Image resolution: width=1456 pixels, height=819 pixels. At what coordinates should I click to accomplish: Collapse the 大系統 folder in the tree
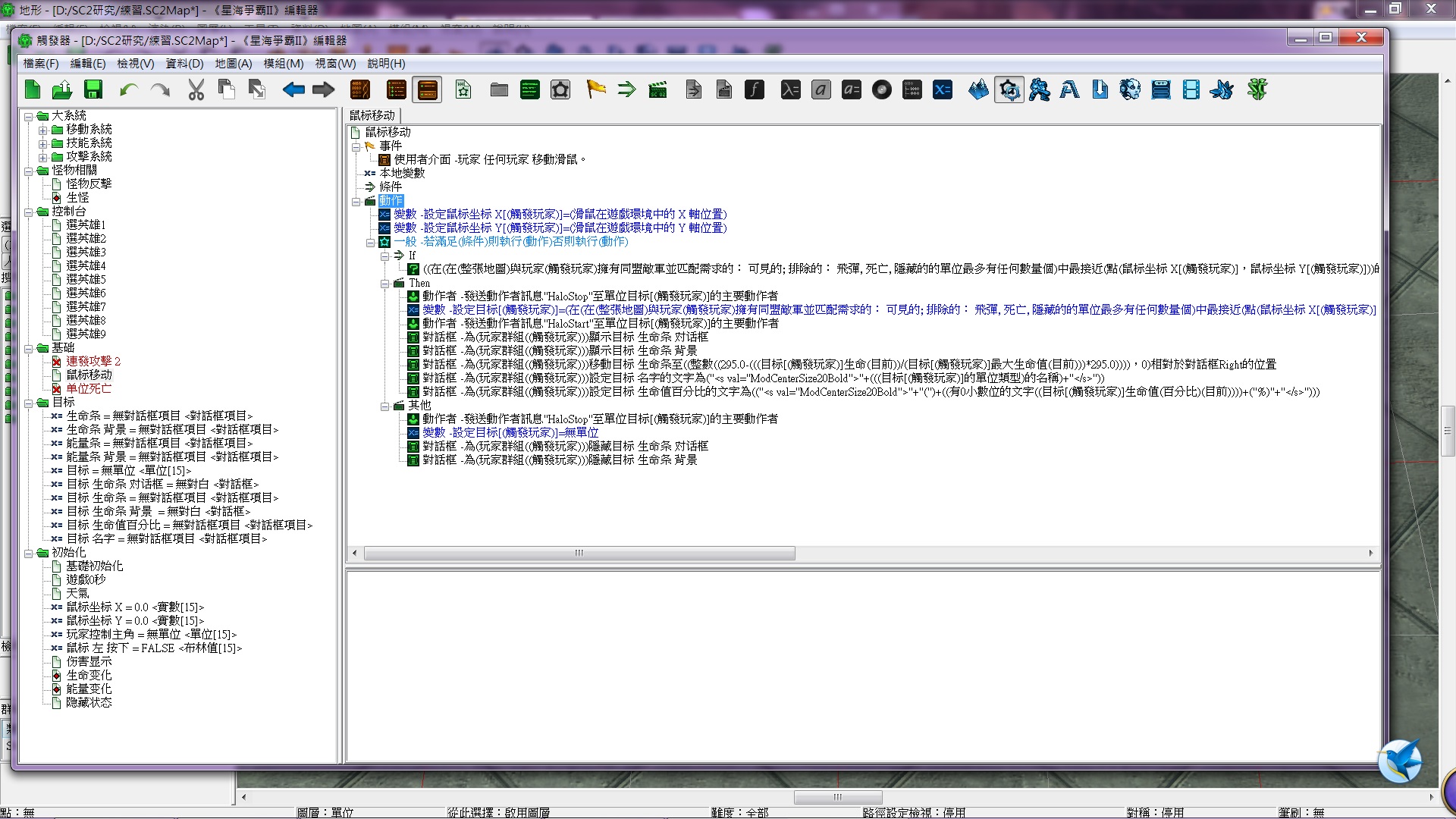[x=29, y=116]
